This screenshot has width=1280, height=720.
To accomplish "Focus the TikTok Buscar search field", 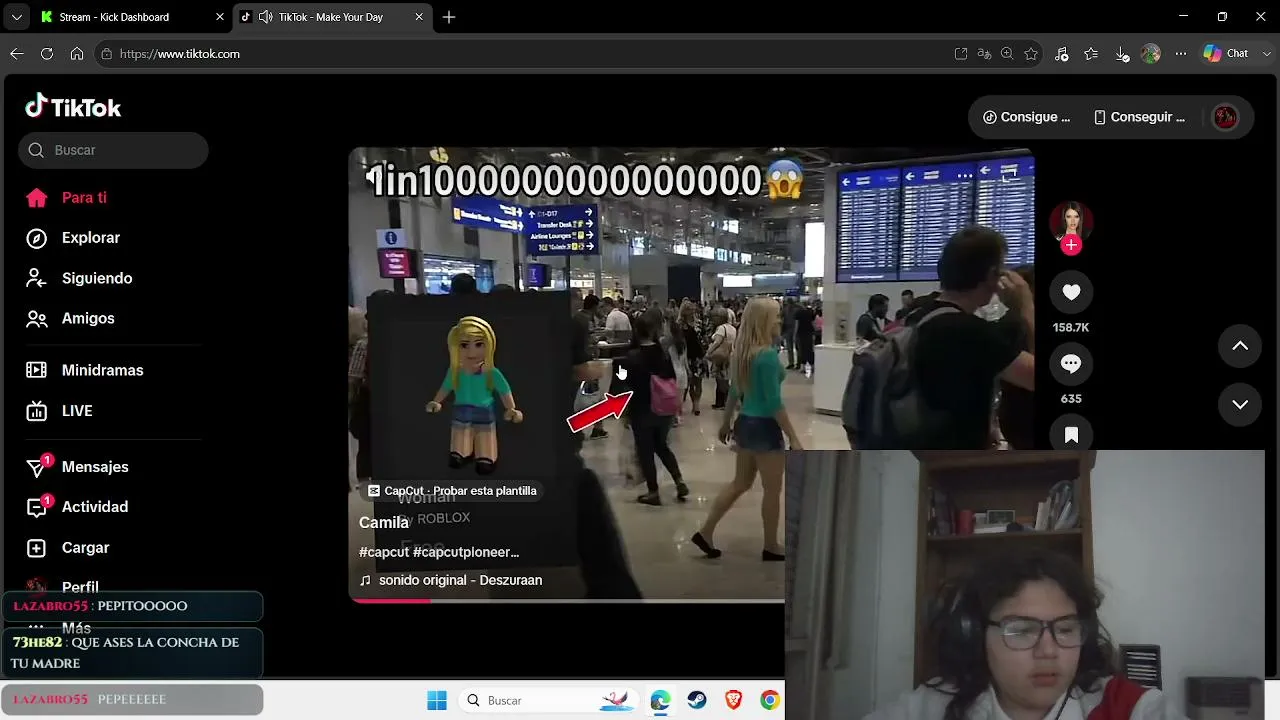I will 113,150.
